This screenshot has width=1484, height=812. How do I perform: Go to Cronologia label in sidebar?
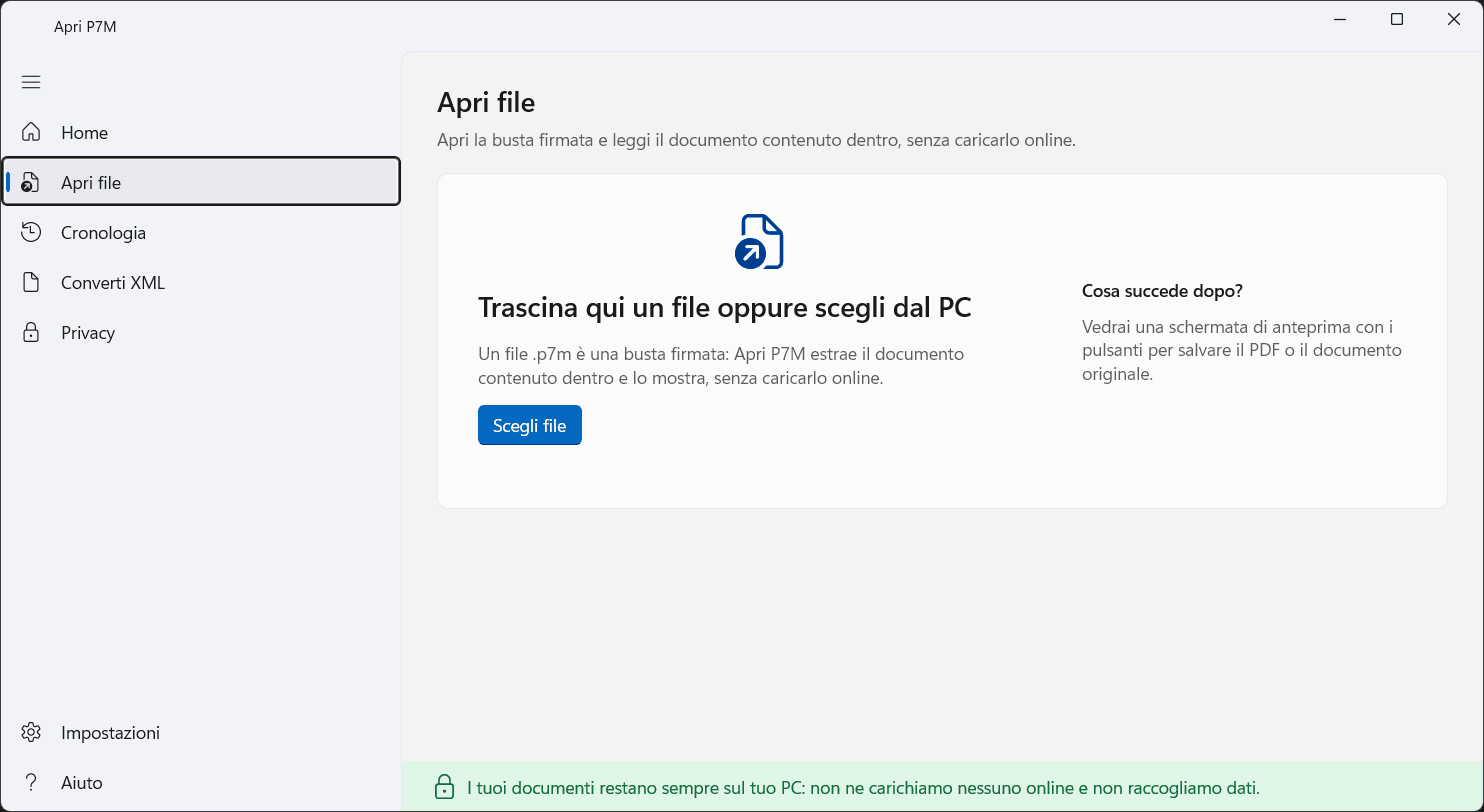point(103,233)
